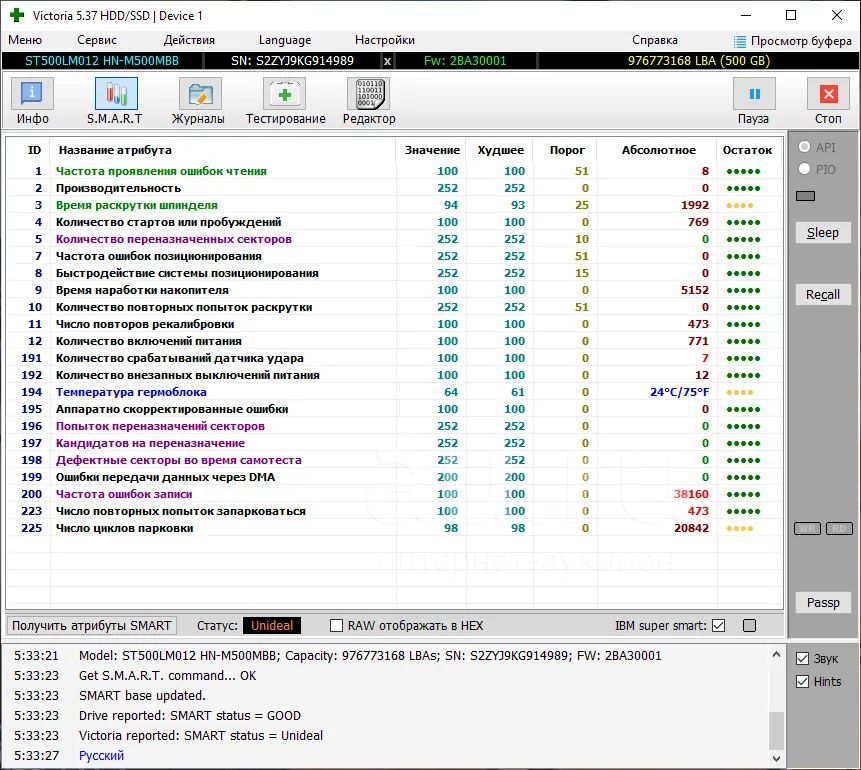Click the Unideal status indicator
The width and height of the screenshot is (861, 770).
[272, 626]
